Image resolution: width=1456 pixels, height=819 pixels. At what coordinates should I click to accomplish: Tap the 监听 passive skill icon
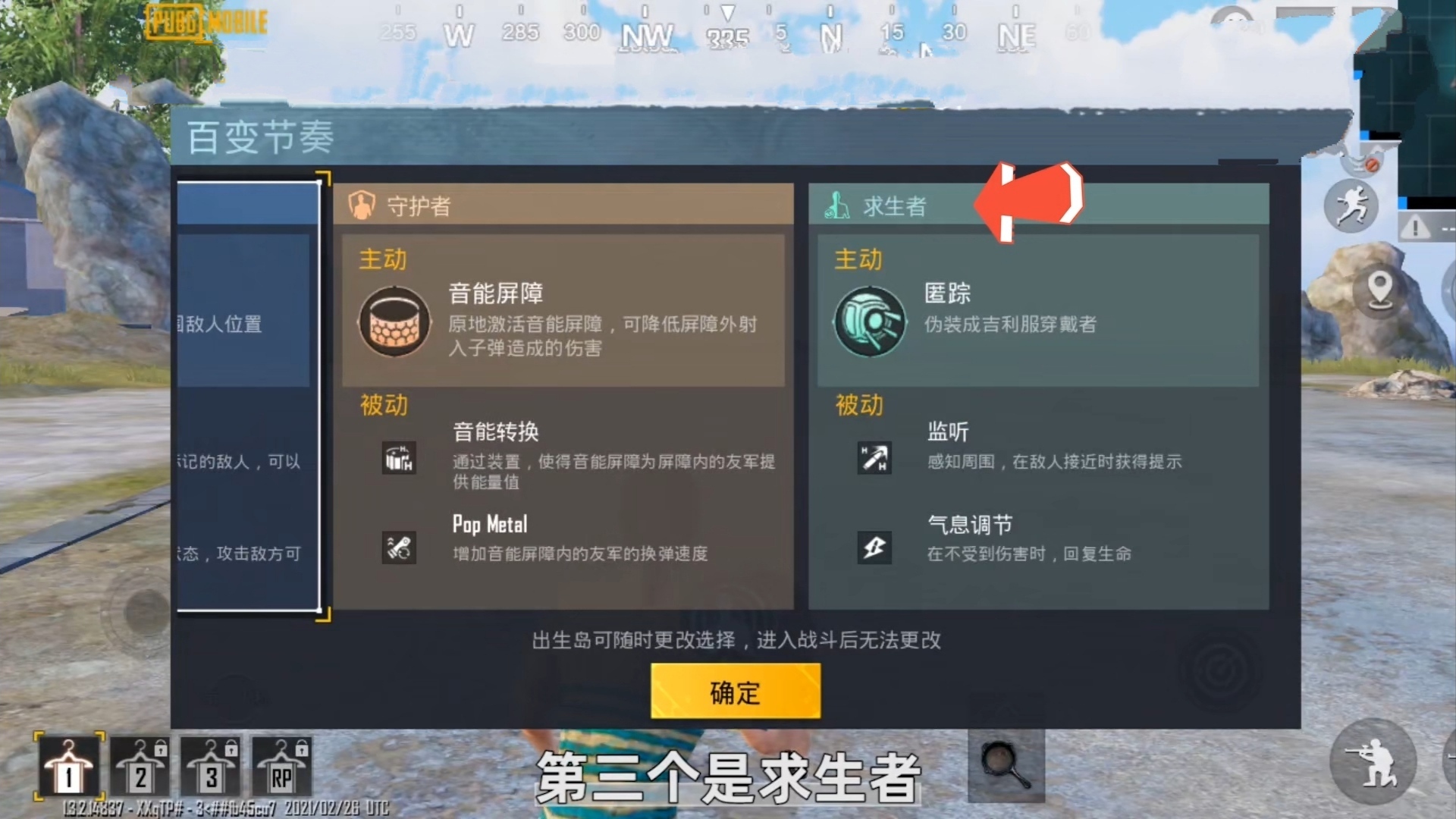click(874, 457)
